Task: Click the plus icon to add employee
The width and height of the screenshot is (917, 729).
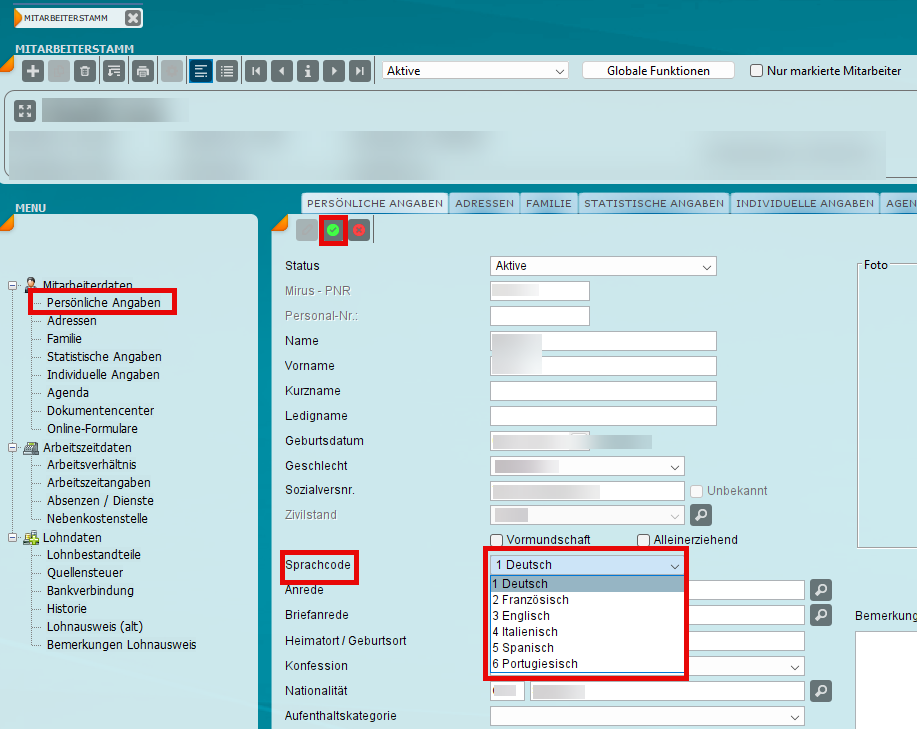Action: [x=33, y=71]
